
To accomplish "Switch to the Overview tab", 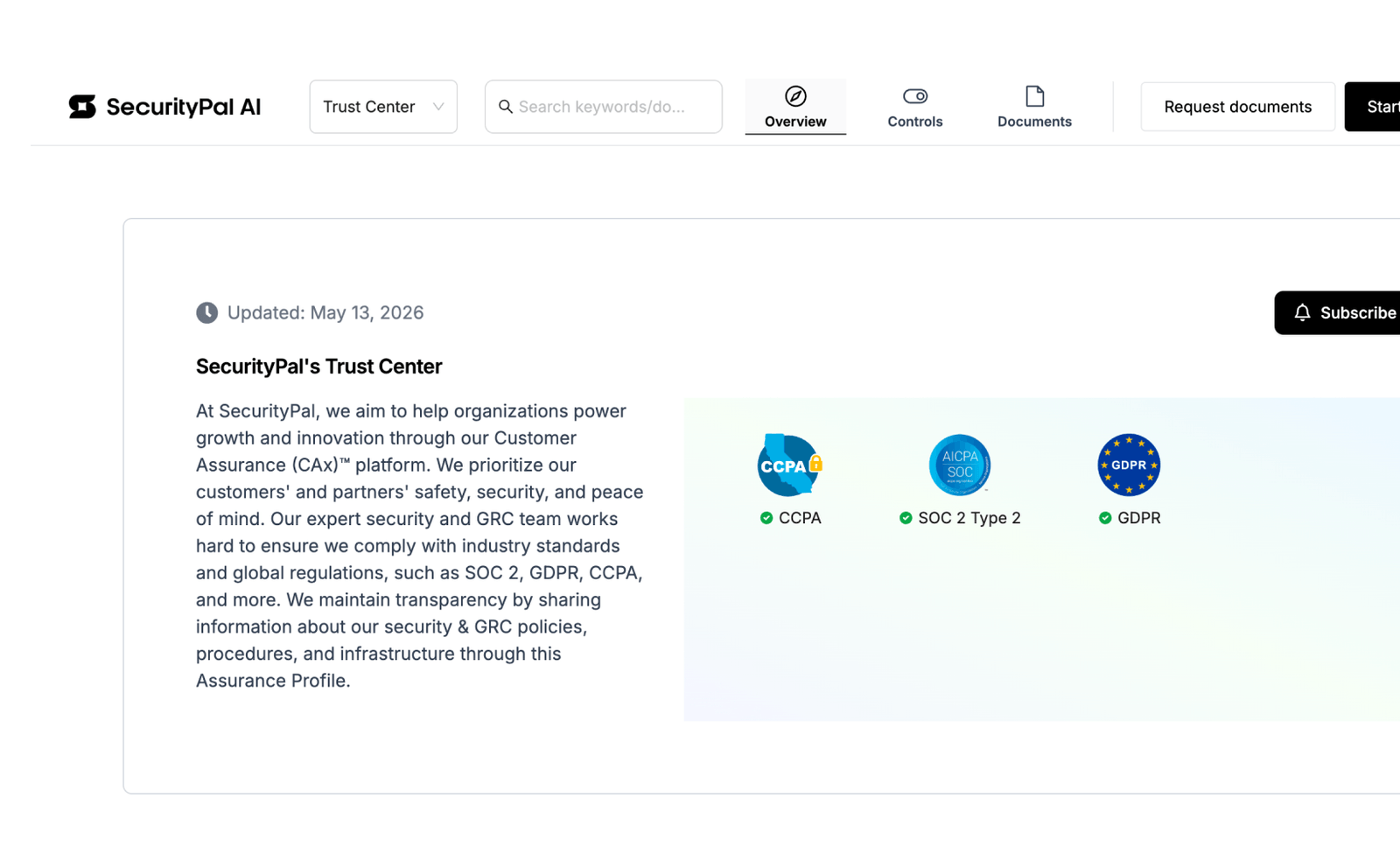I will [795, 107].
